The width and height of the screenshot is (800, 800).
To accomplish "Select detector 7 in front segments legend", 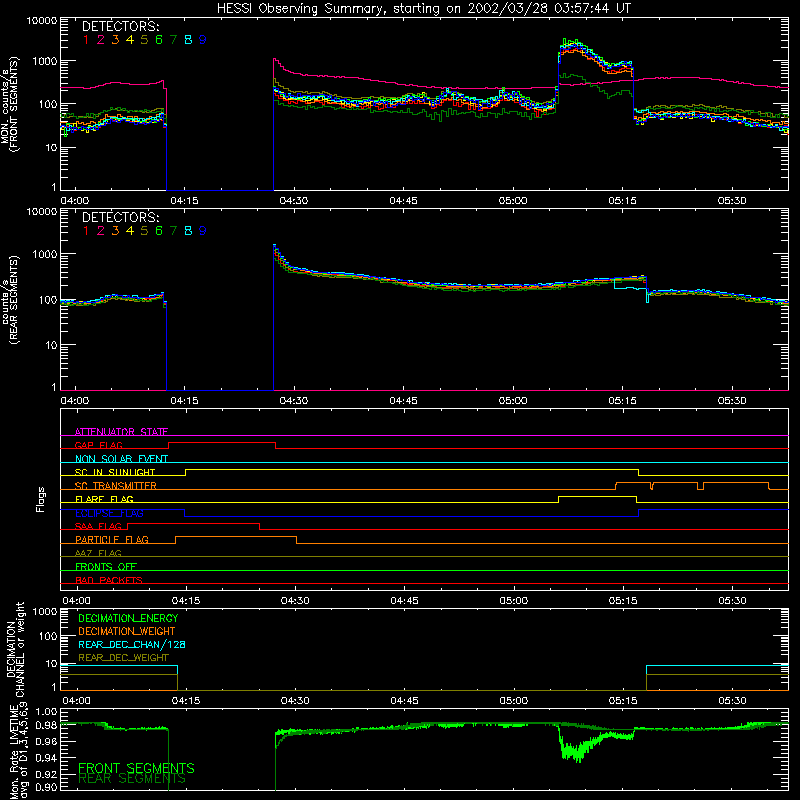I will tap(173, 40).
